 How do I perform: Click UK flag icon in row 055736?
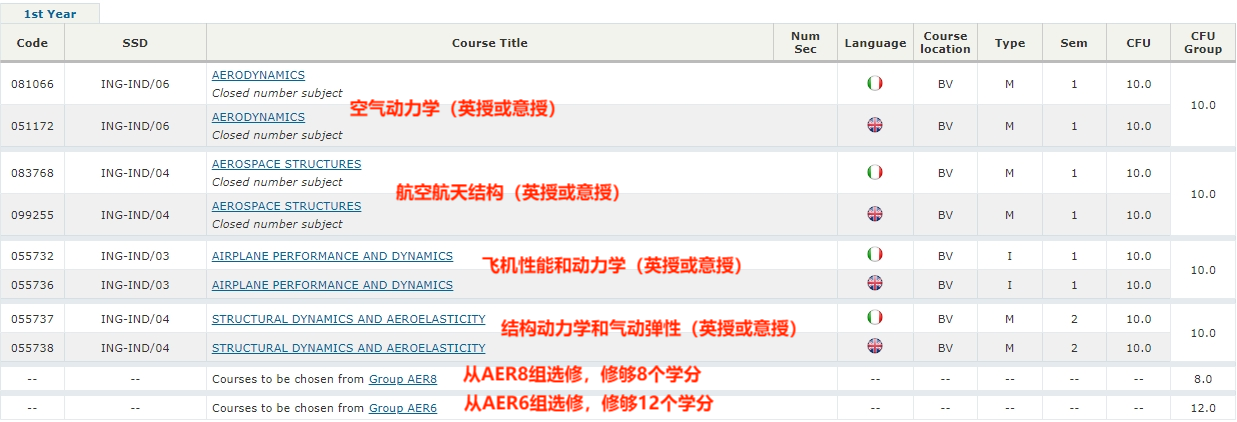pos(875,284)
